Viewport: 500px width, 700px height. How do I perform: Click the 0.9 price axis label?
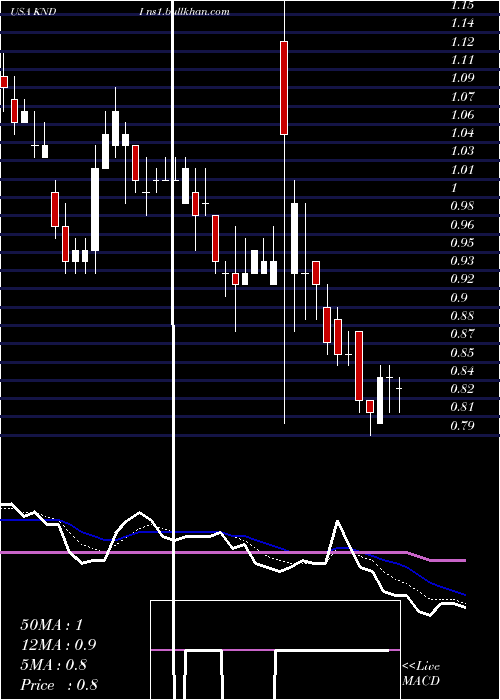pyautogui.click(x=459, y=297)
